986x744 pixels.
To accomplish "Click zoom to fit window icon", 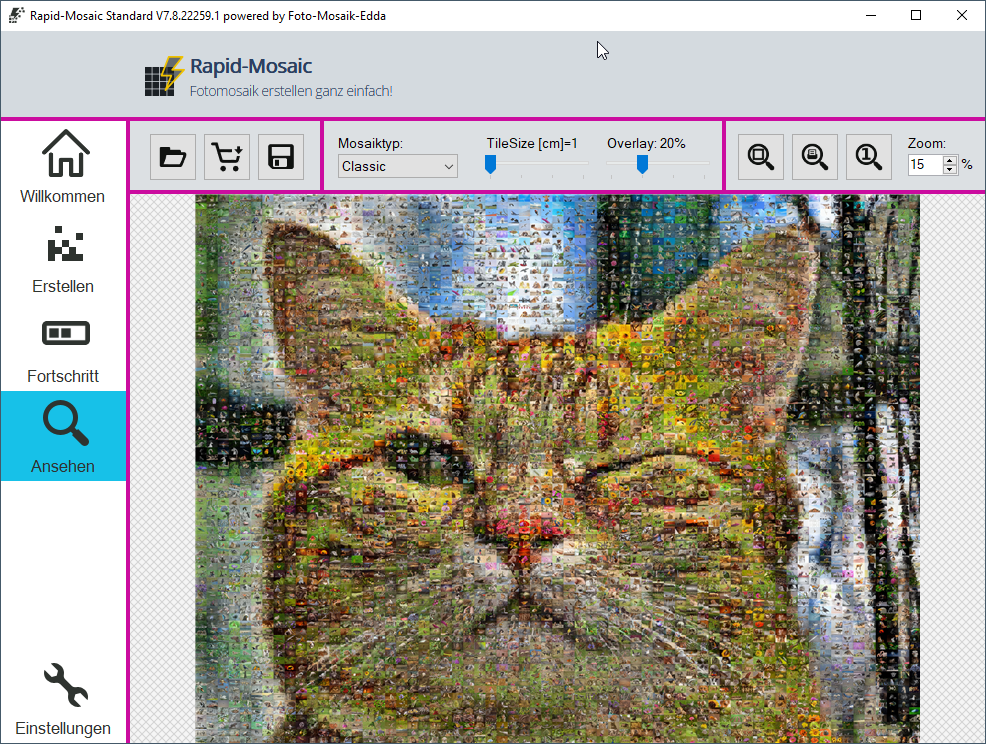I will 761,157.
